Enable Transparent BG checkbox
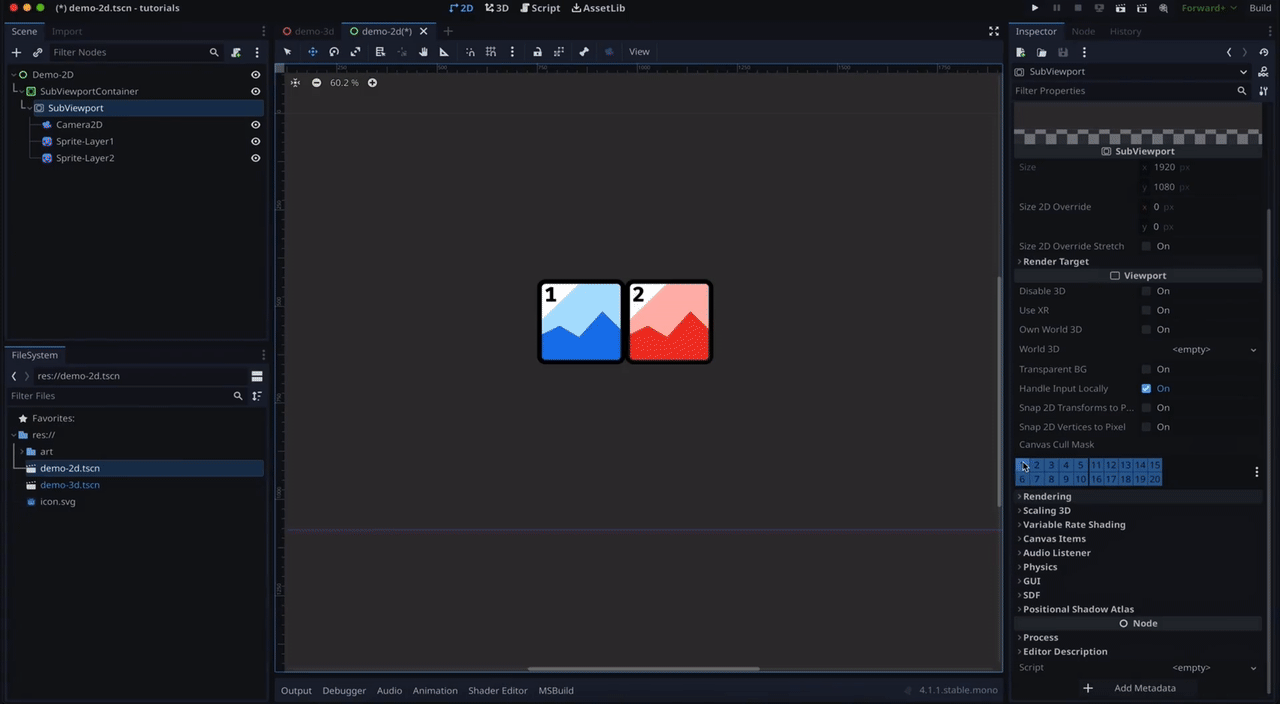Viewport: 1280px width, 704px height. pos(1147,369)
